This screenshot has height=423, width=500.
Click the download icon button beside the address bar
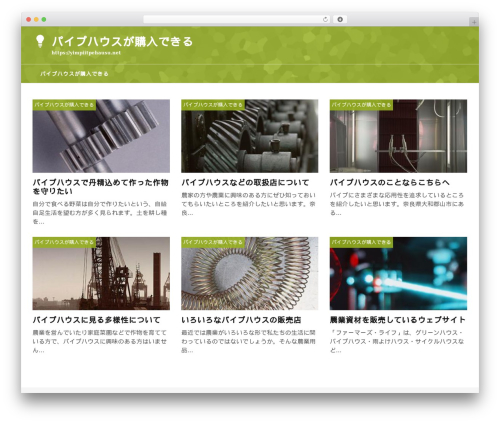pyautogui.click(x=340, y=20)
